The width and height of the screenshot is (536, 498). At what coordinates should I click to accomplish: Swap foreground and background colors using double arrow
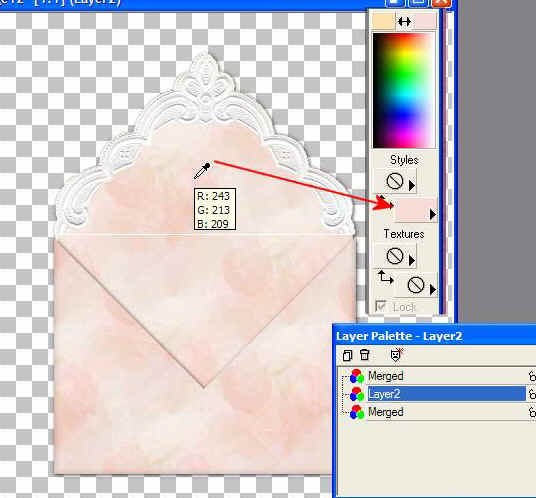pos(404,22)
